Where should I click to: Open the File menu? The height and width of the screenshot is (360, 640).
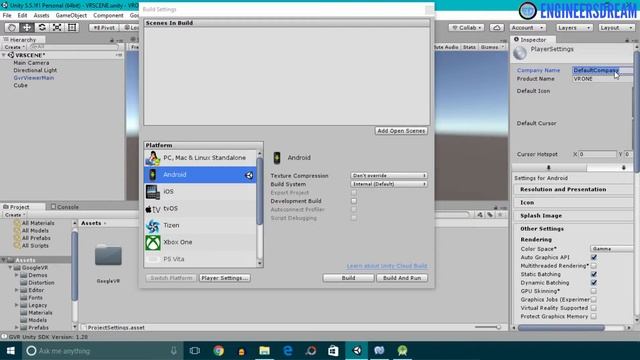[x=7, y=16]
